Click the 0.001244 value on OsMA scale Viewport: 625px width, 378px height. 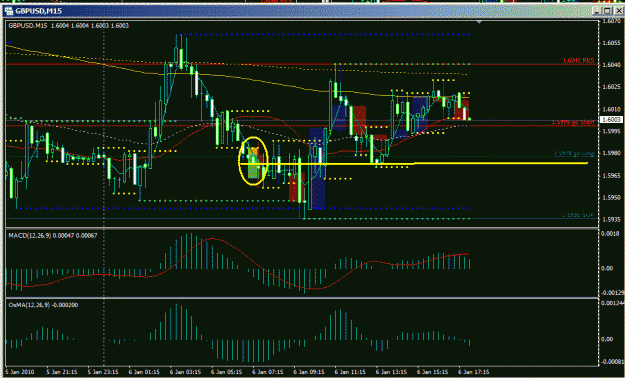[x=612, y=303]
